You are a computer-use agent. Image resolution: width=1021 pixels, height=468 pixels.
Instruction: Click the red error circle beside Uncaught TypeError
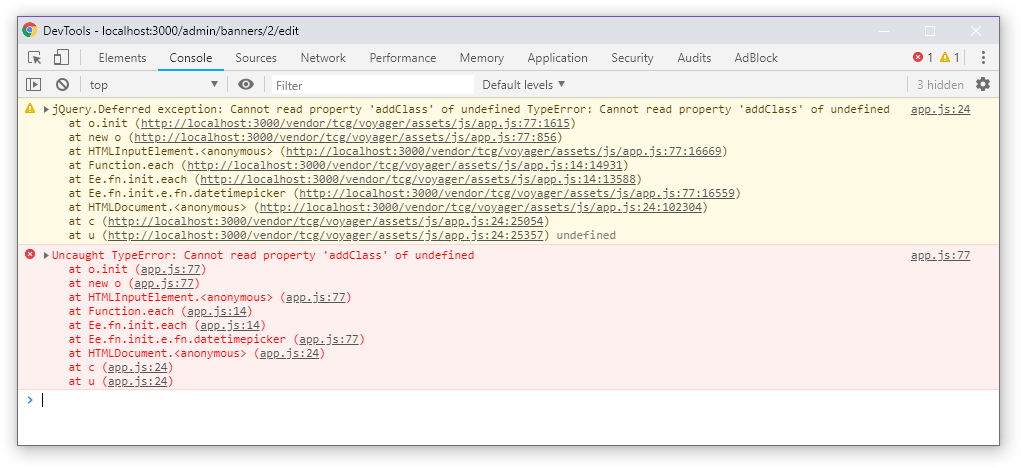[x=30, y=255]
